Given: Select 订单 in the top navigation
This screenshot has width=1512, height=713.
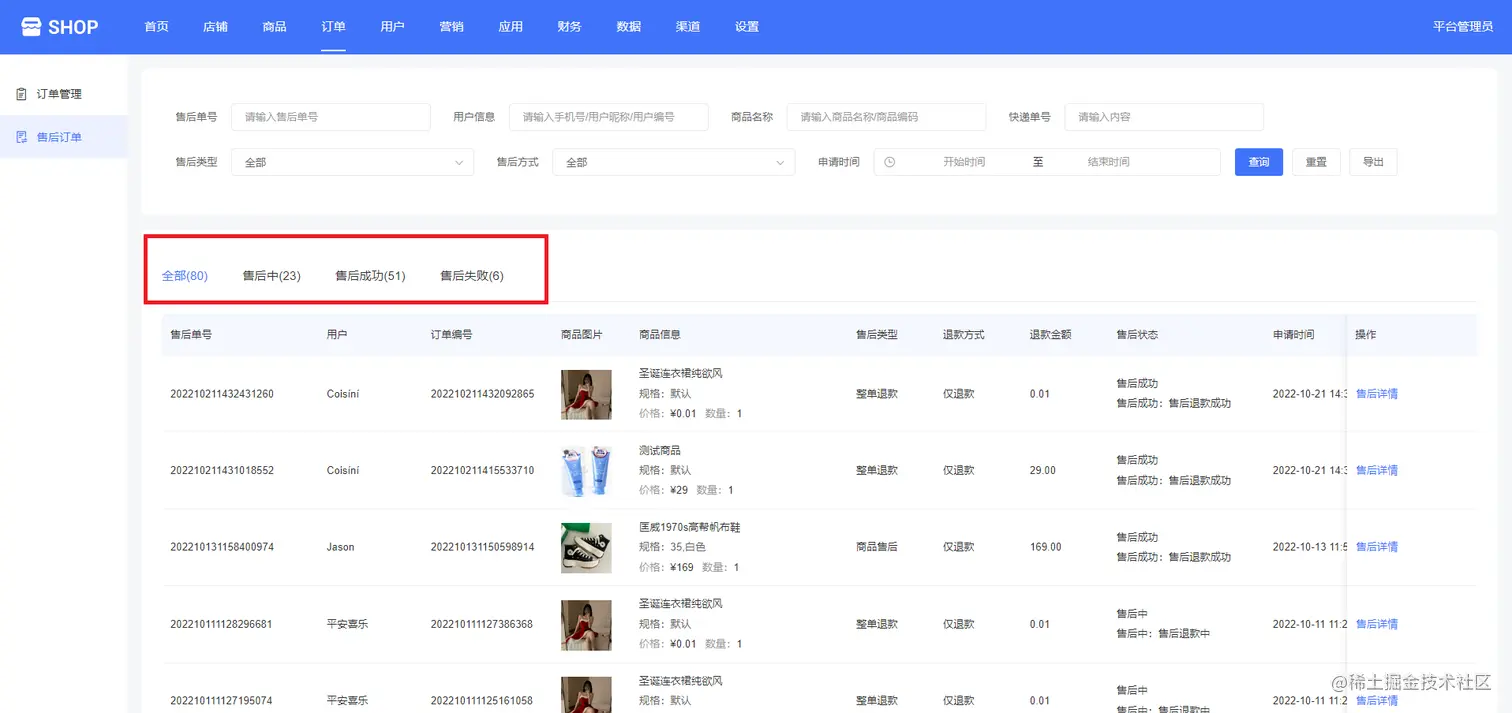Looking at the screenshot, I should pos(333,27).
